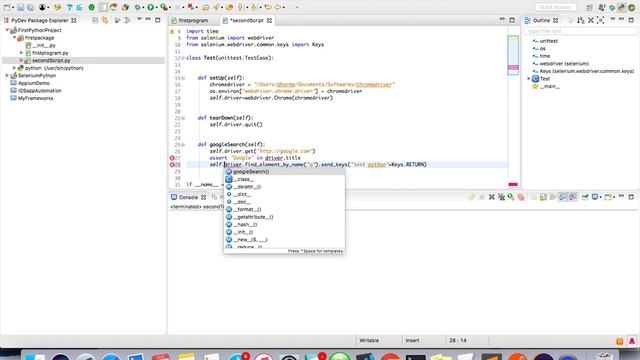Switch to the PyDev perspective icon
This screenshot has height=360, width=640.
(x=621, y=7)
